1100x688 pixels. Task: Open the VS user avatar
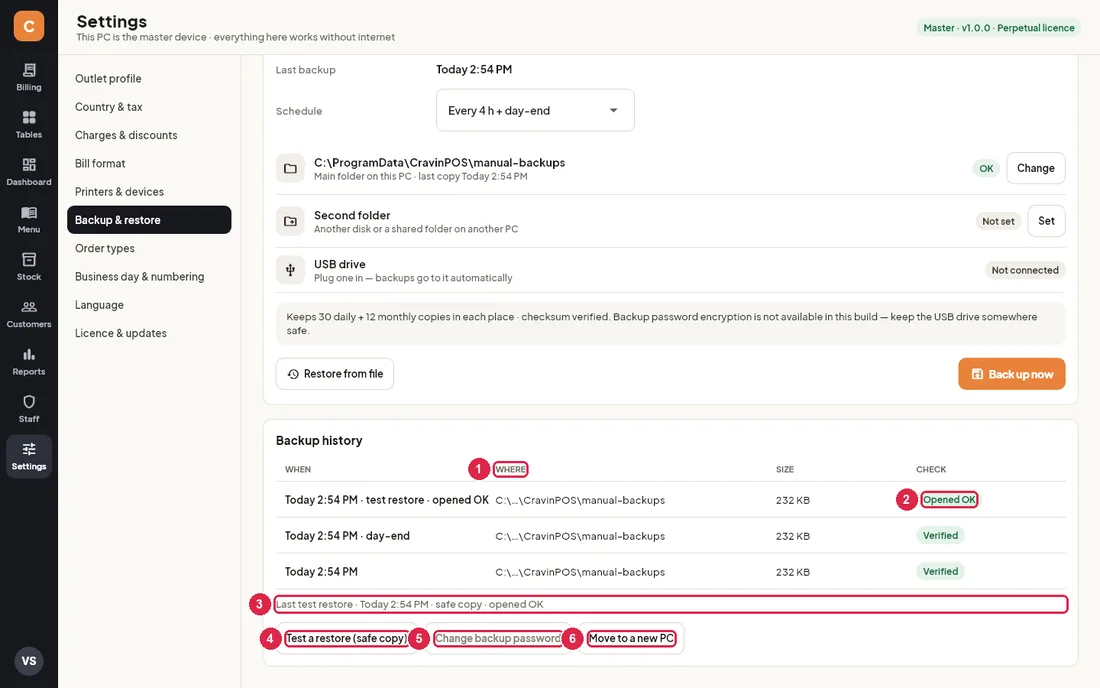(x=29, y=661)
